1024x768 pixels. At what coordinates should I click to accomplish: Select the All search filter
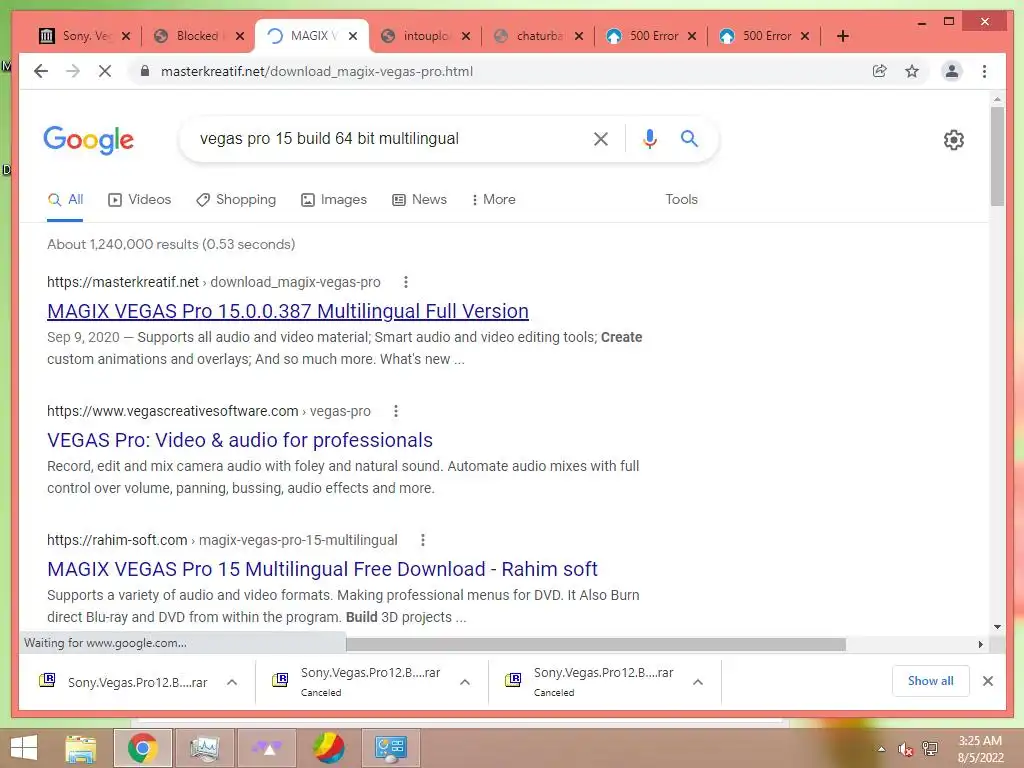[65, 199]
